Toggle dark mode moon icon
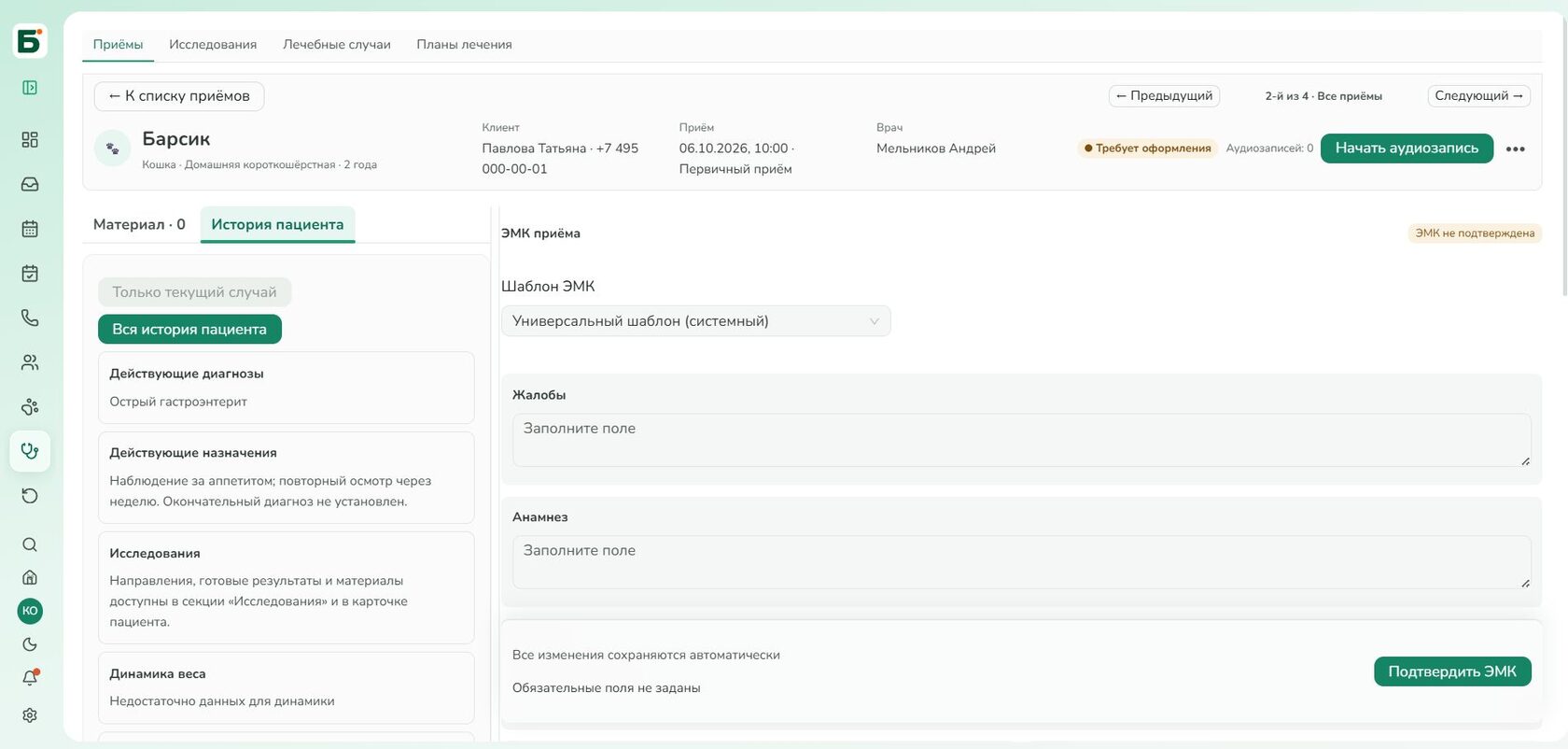Image resolution: width=1568 pixels, height=749 pixels. click(30, 644)
